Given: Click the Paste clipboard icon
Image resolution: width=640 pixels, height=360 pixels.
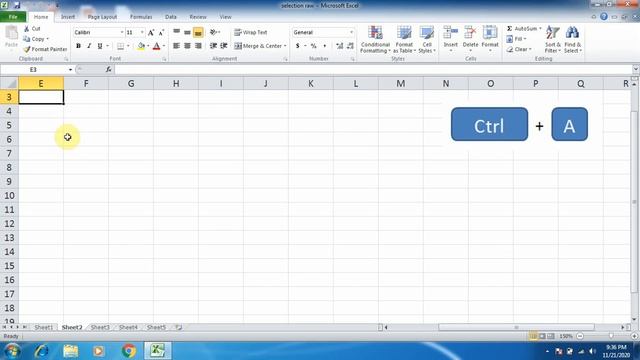Looking at the screenshot, I should (x=11, y=32).
